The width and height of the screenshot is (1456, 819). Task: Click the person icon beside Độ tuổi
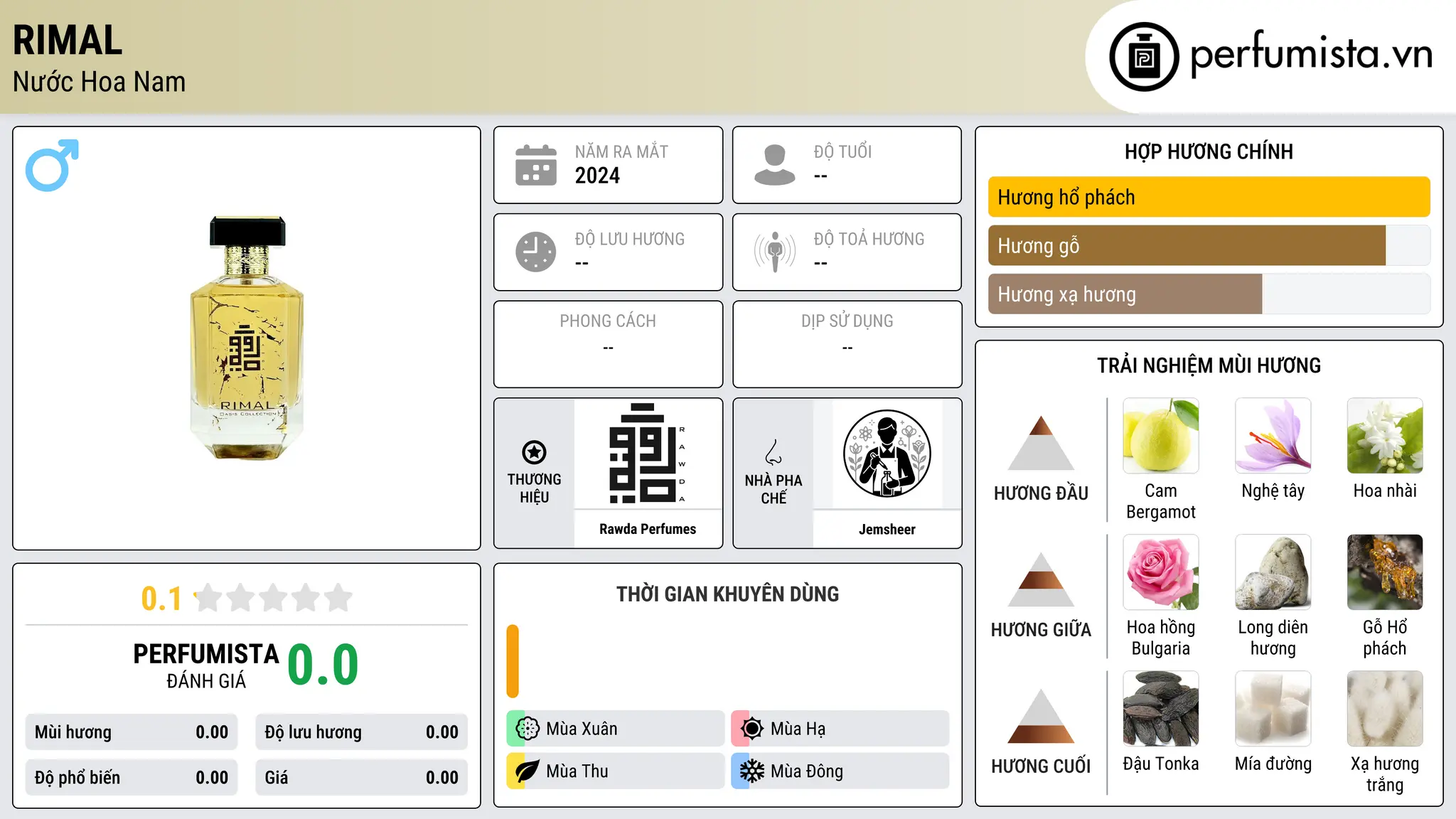775,165
